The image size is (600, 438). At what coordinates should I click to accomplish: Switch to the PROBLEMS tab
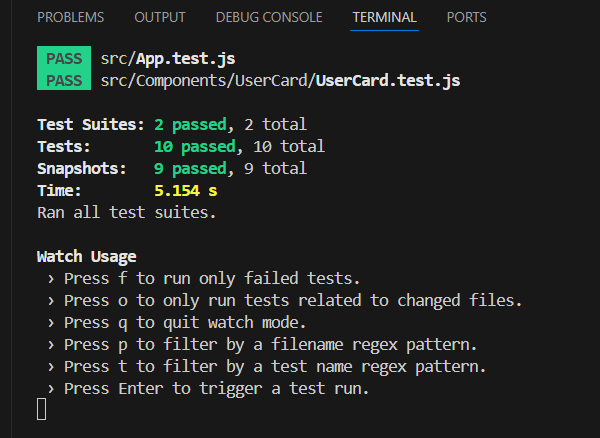point(70,17)
